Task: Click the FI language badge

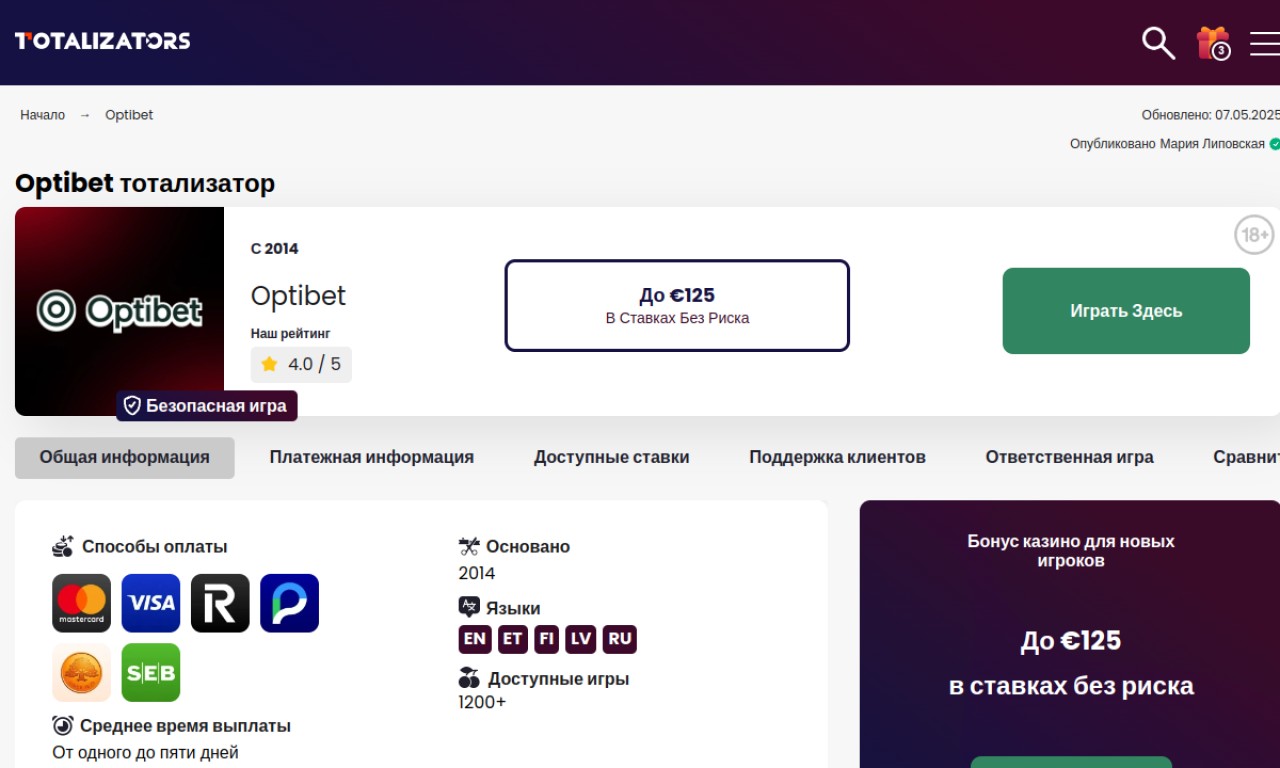Action: pyautogui.click(x=546, y=639)
